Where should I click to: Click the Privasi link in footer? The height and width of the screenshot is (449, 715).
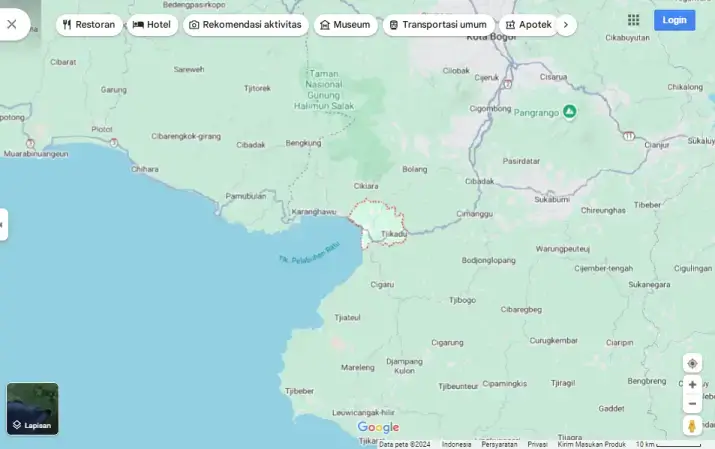[x=537, y=444]
